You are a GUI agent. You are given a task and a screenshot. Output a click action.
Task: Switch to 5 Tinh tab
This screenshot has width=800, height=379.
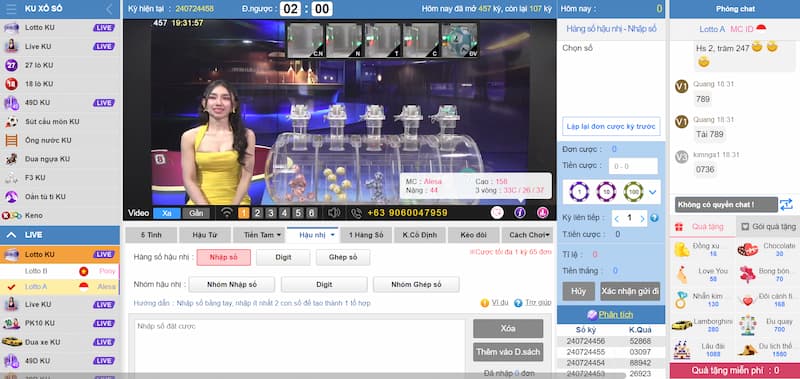pos(152,235)
